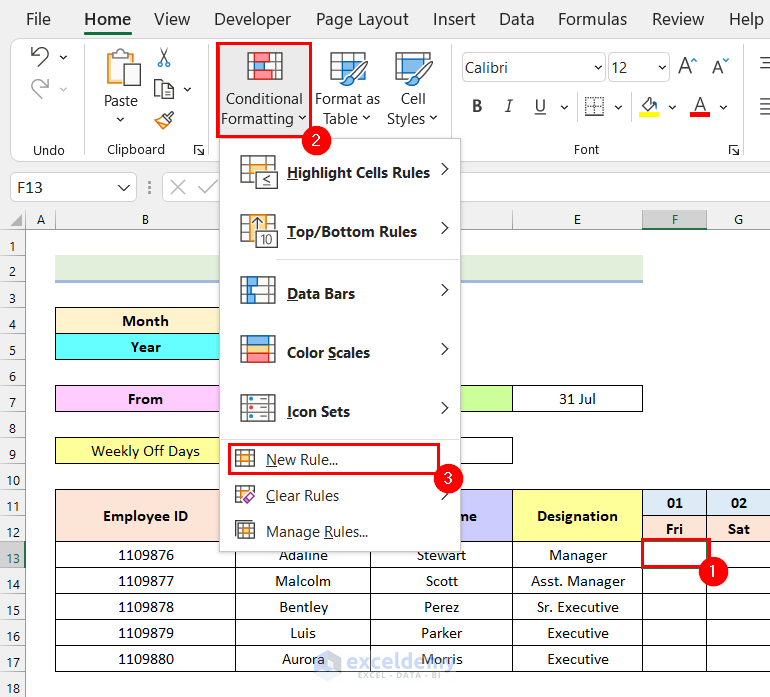The image size is (770, 697).
Task: Select the Employee ID header cell
Action: tap(145, 516)
